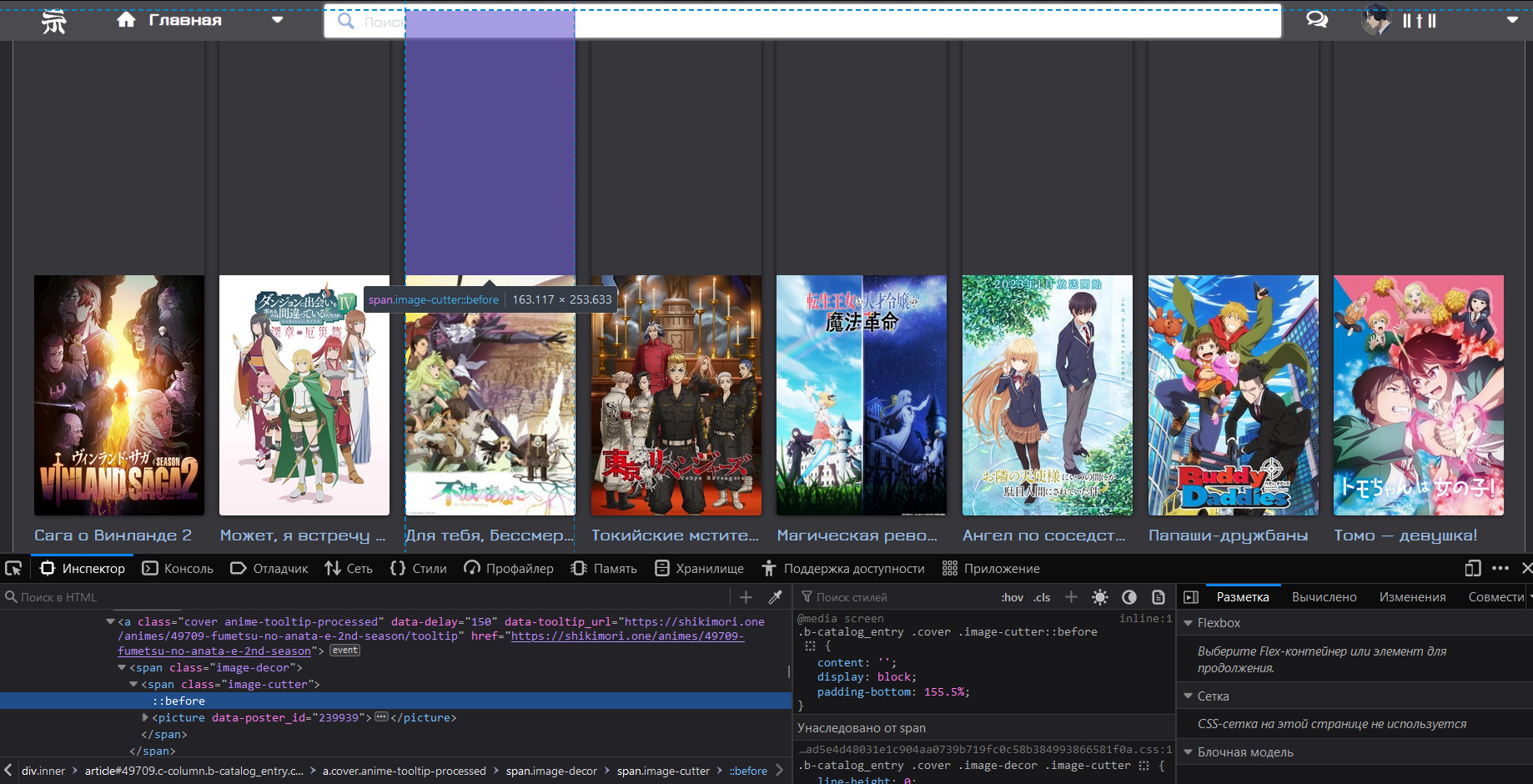
Task: Toggle the :hov pseudo-class panel
Action: [x=1012, y=597]
